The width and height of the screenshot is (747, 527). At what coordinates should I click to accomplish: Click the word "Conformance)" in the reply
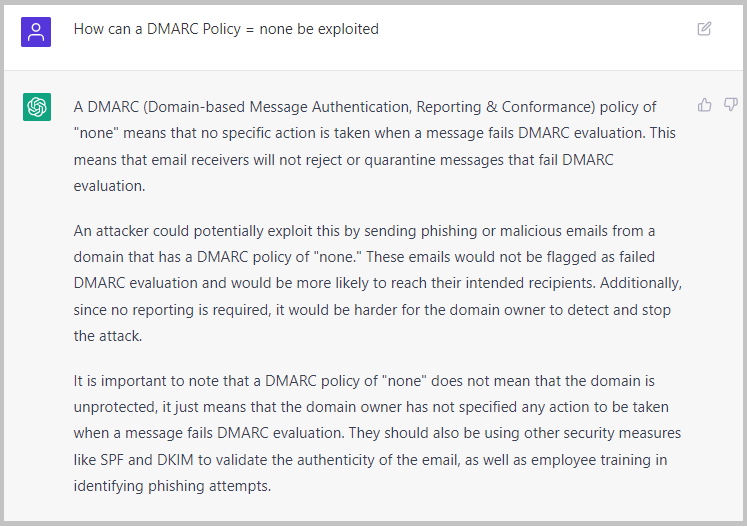[548, 107]
